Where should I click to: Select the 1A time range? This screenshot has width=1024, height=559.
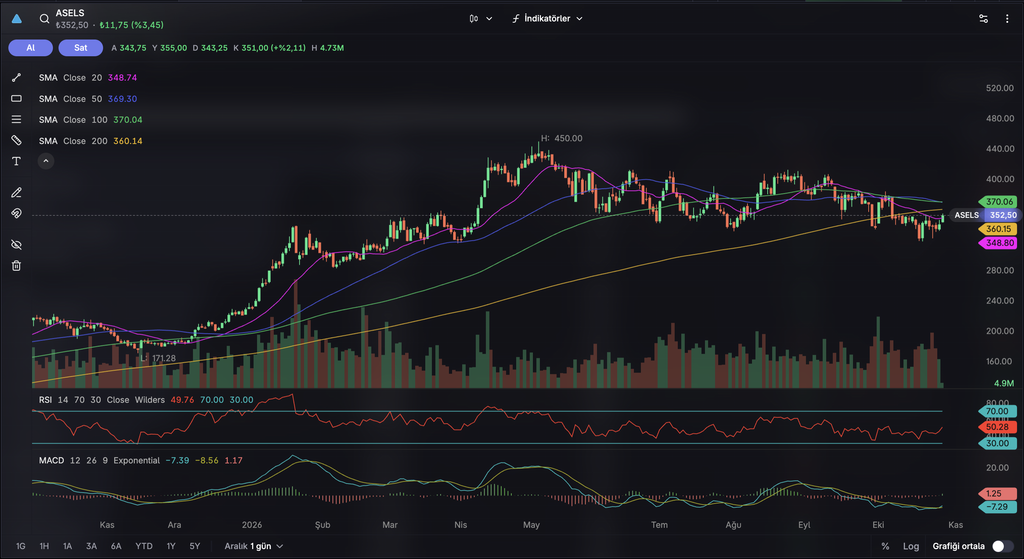coord(68,546)
